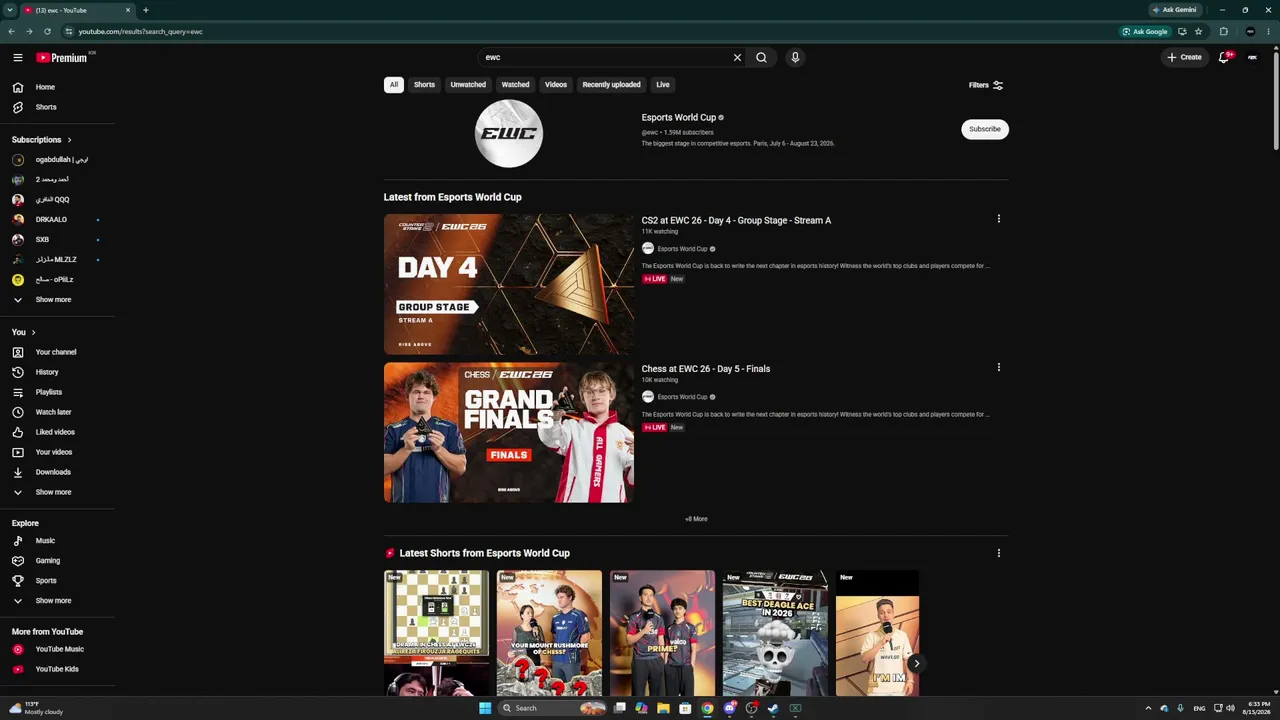Screen dimensions: 1280x720
Task: Open the Best Deagle Ace short
Action: [x=775, y=633]
